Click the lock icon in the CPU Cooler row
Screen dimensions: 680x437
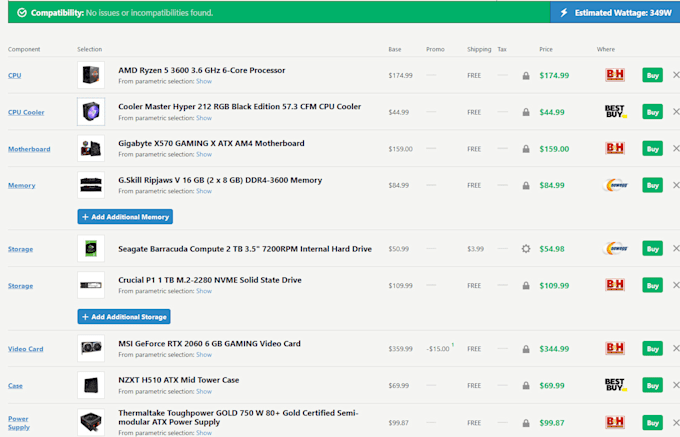[x=526, y=112]
